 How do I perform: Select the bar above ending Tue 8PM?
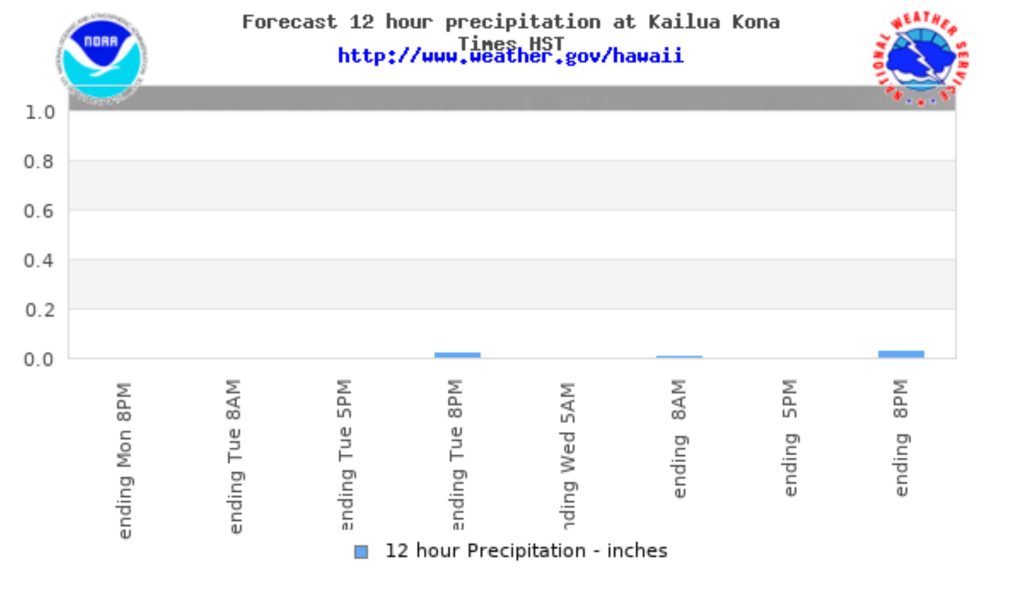(x=457, y=354)
